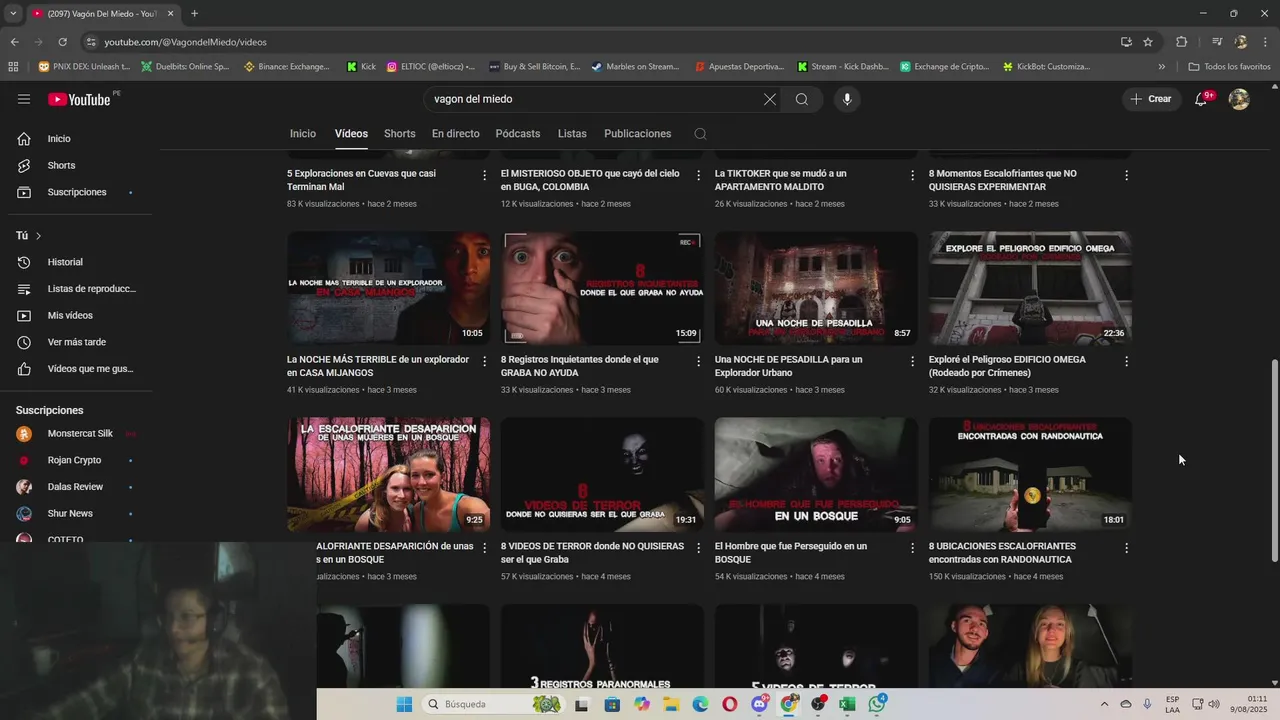1280x720 pixels.
Task: Open 'Todos los favoritos' bookmarks folder
Action: 1230,67
